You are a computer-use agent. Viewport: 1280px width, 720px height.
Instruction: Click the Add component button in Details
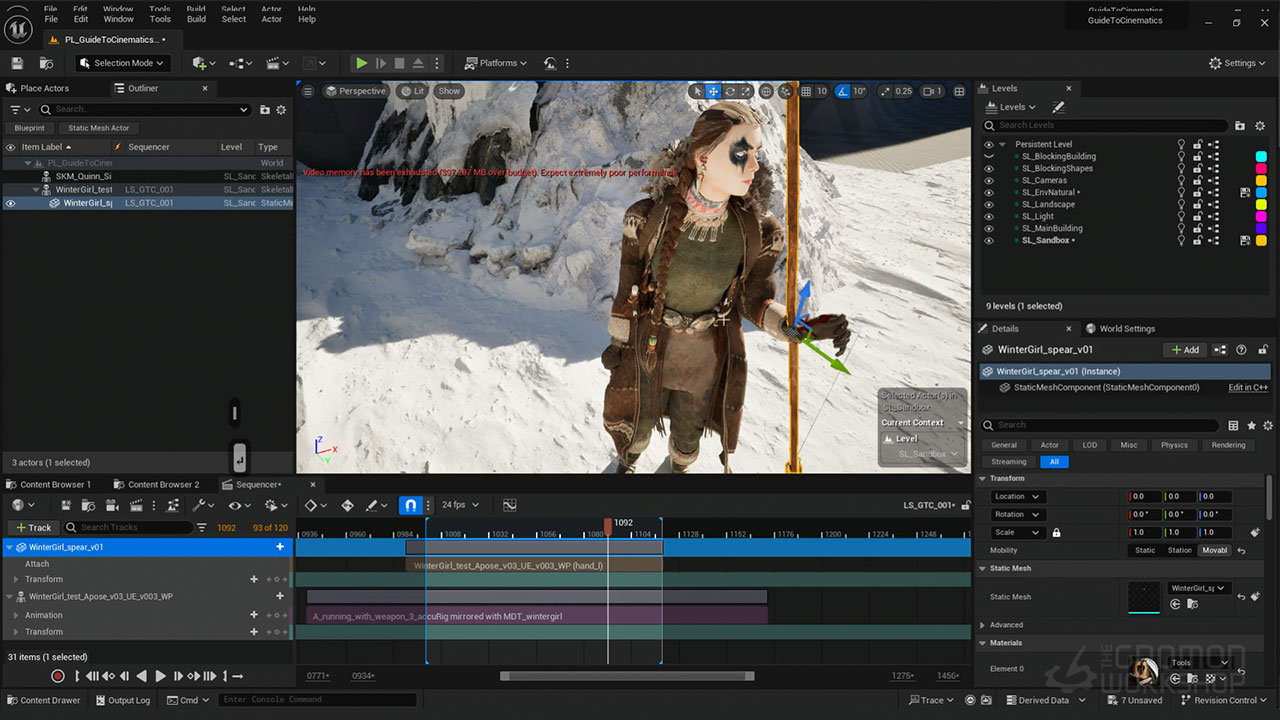pyautogui.click(x=1184, y=350)
